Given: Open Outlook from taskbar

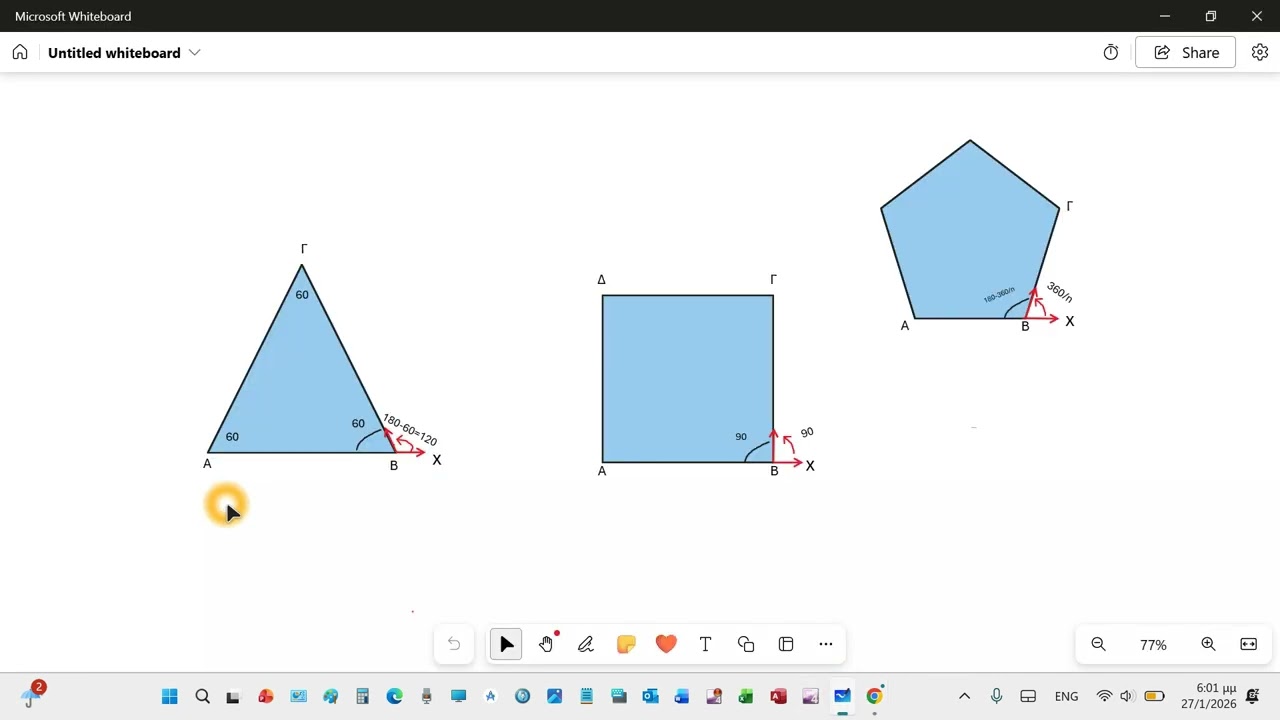Looking at the screenshot, I should [x=650, y=696].
